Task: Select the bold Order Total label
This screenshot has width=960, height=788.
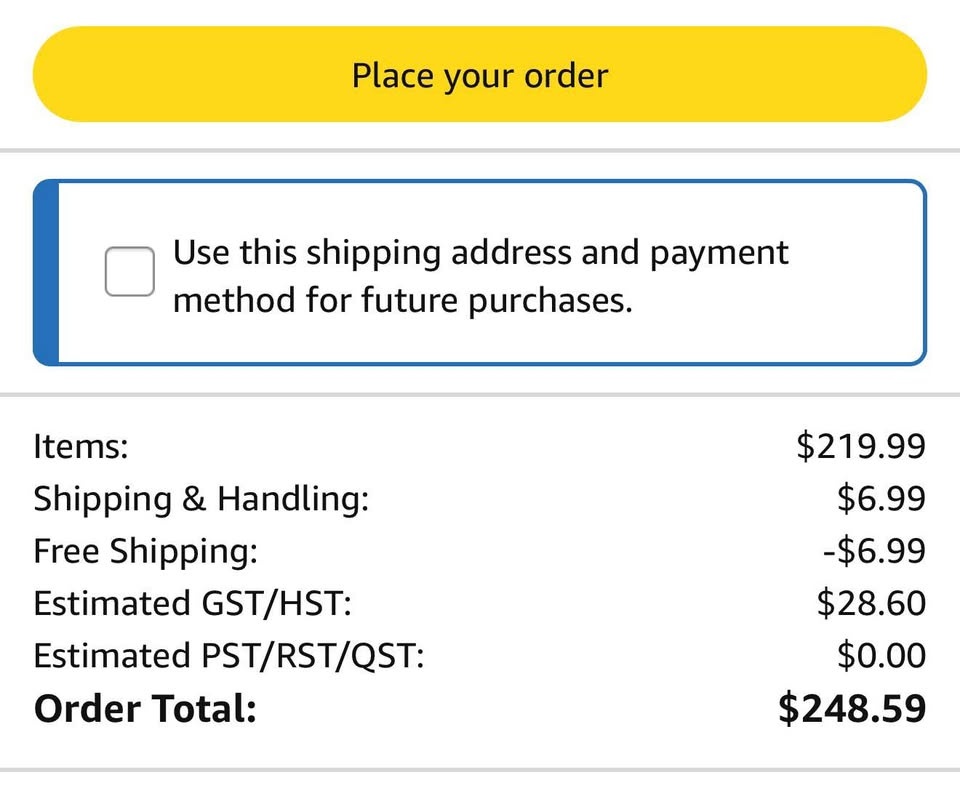Action: pyautogui.click(x=145, y=709)
